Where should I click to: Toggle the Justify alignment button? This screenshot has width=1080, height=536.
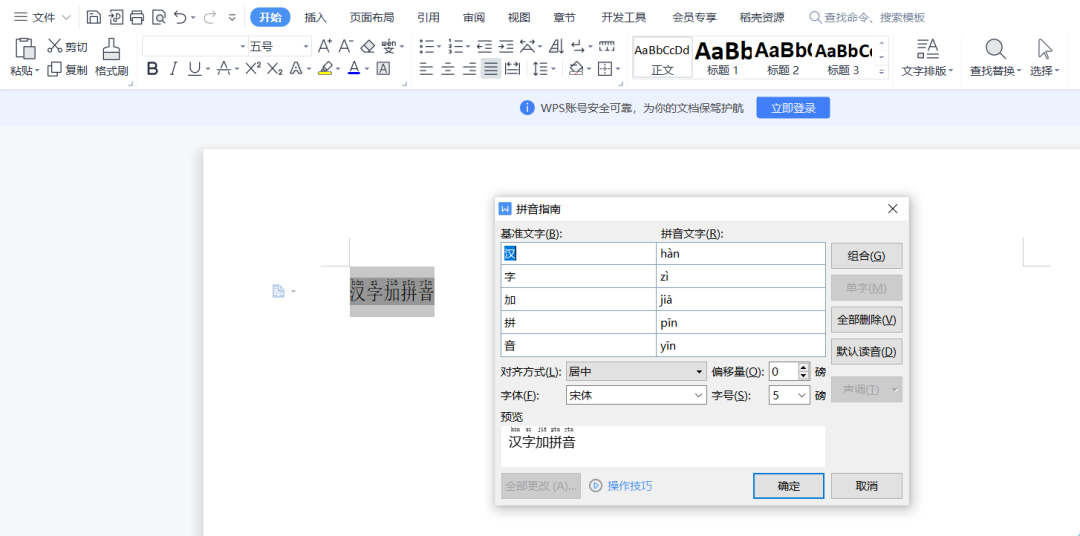pyautogui.click(x=491, y=69)
